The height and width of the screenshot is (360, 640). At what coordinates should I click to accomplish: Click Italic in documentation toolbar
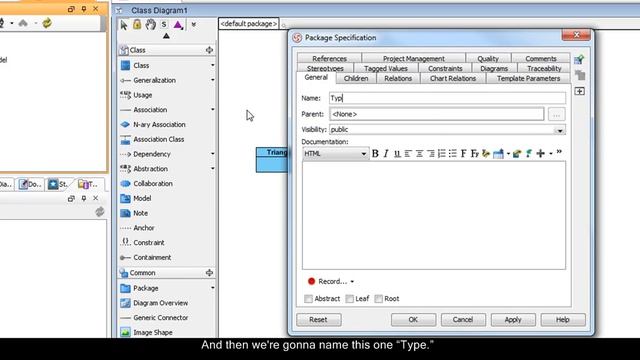[386, 153]
